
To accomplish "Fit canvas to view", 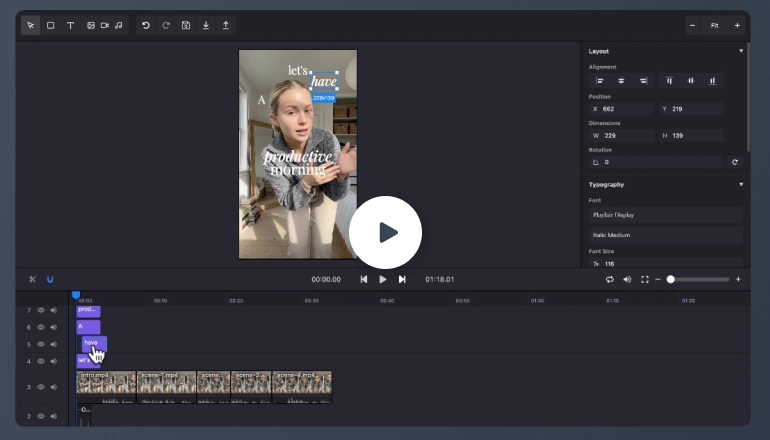I will point(715,26).
